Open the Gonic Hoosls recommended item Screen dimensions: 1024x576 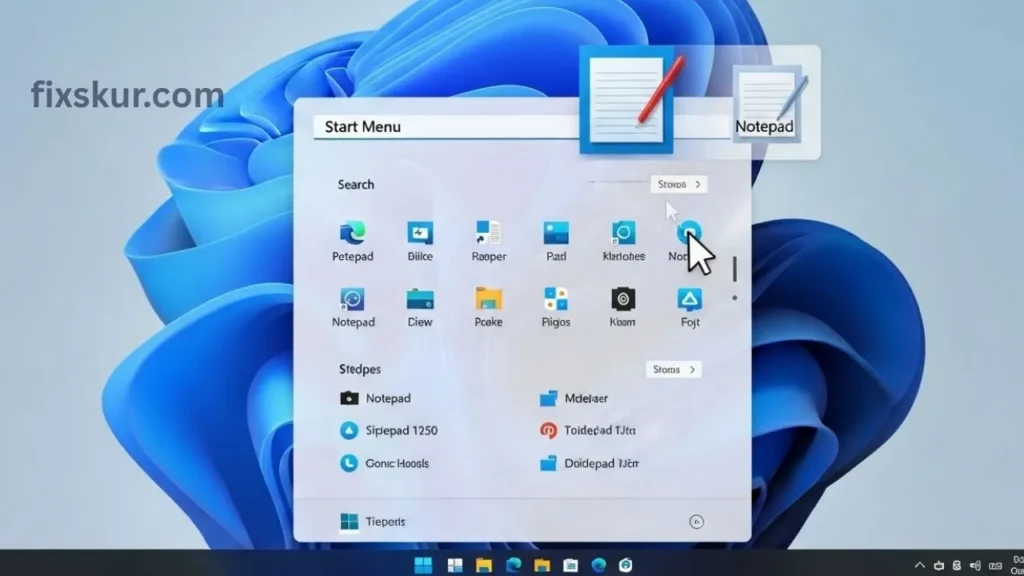tap(384, 463)
